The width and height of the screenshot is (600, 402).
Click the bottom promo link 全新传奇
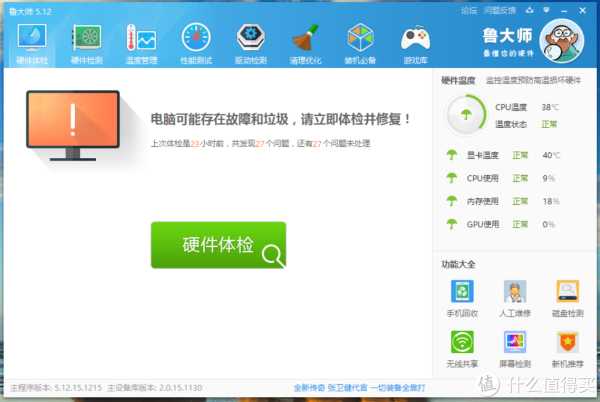359,388
